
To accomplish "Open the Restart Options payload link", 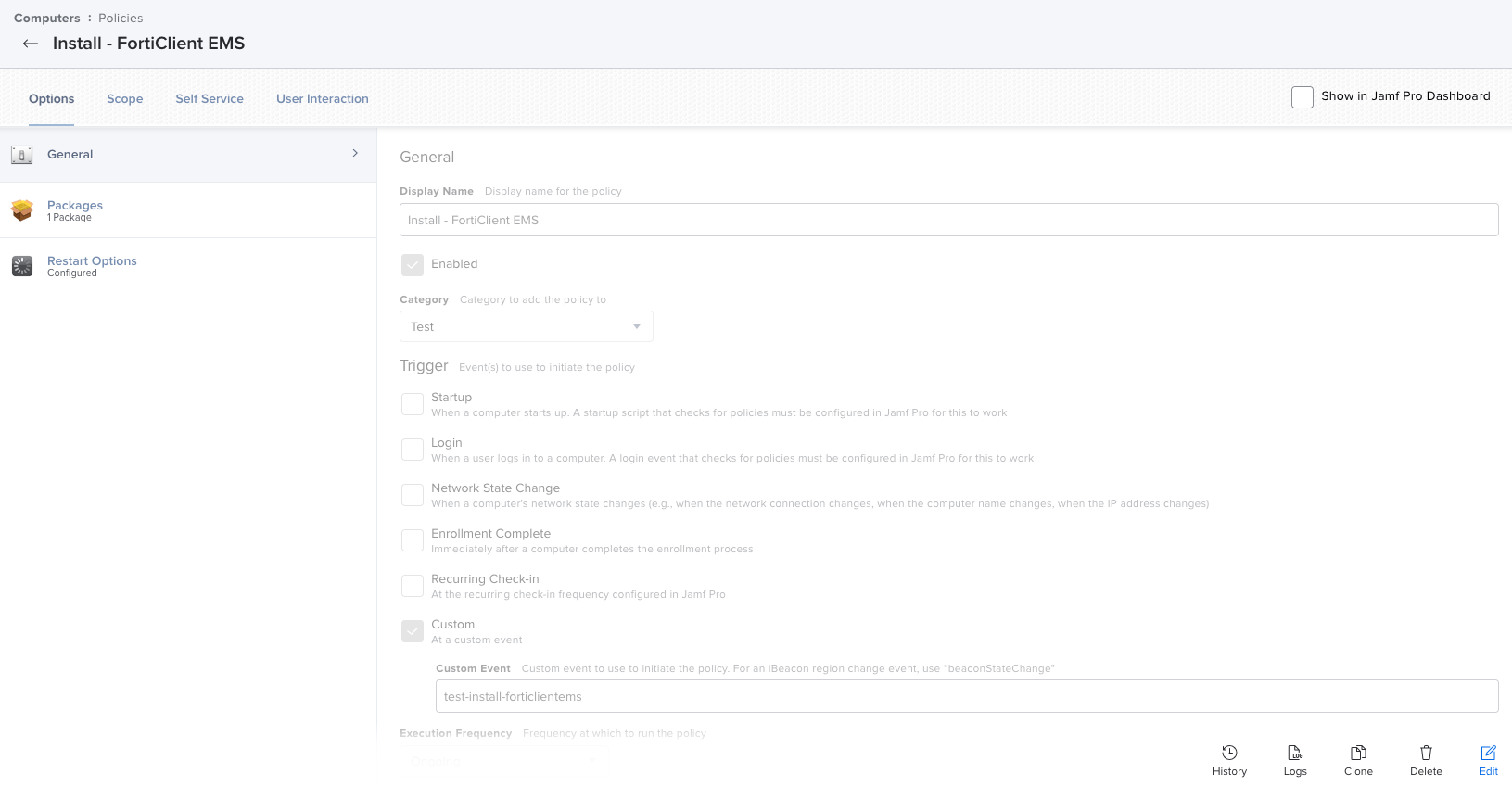I will click(92, 261).
